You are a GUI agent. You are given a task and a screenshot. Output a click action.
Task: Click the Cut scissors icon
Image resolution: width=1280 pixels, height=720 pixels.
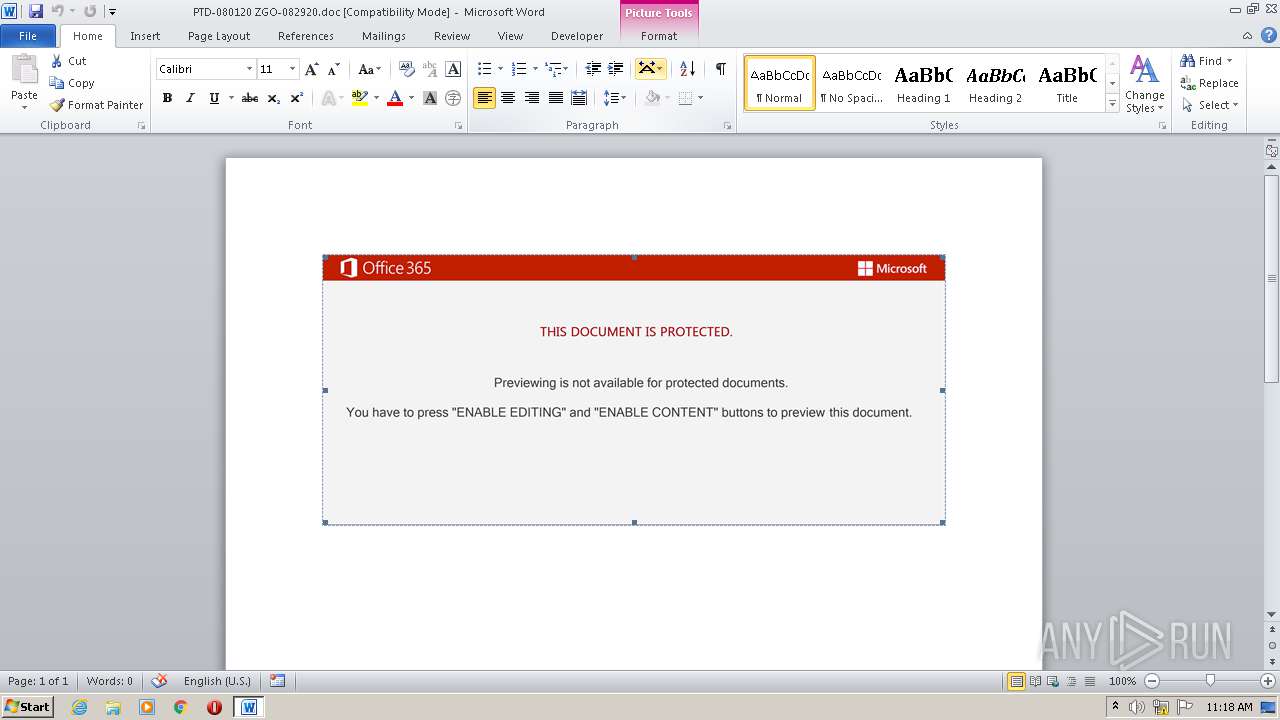coord(57,61)
